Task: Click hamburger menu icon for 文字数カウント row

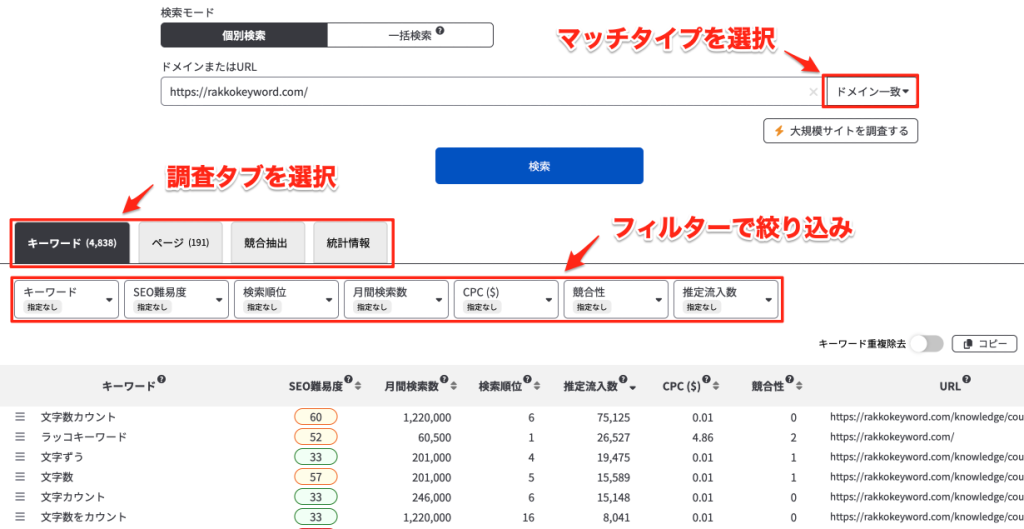Action: [x=19, y=417]
